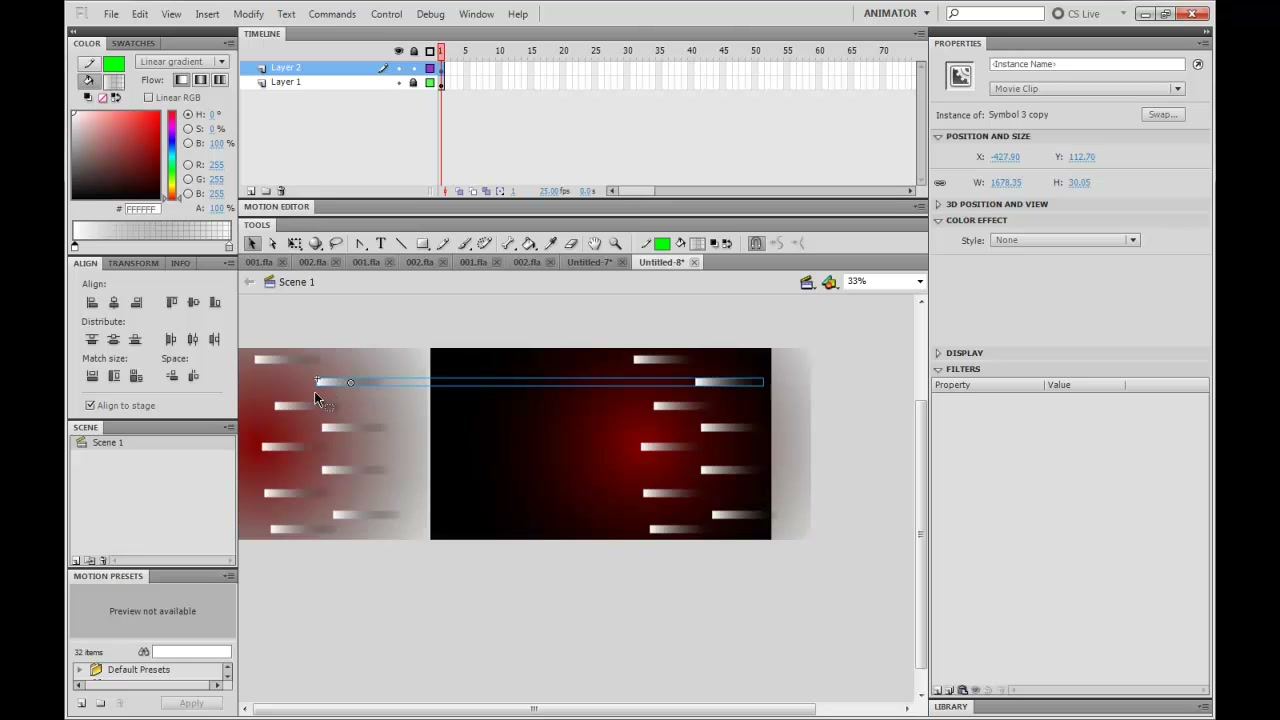Open the Modify menu
The width and height of the screenshot is (1280, 720).
(248, 14)
